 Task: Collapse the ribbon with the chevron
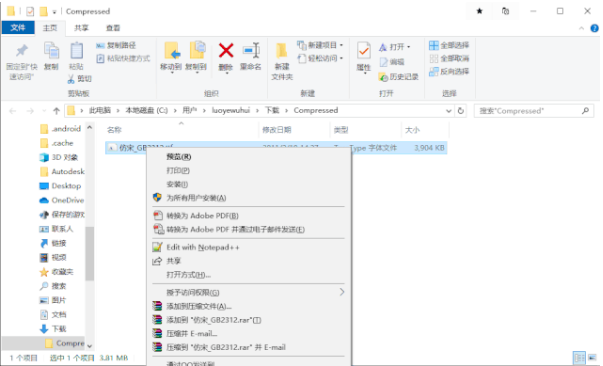click(581, 28)
